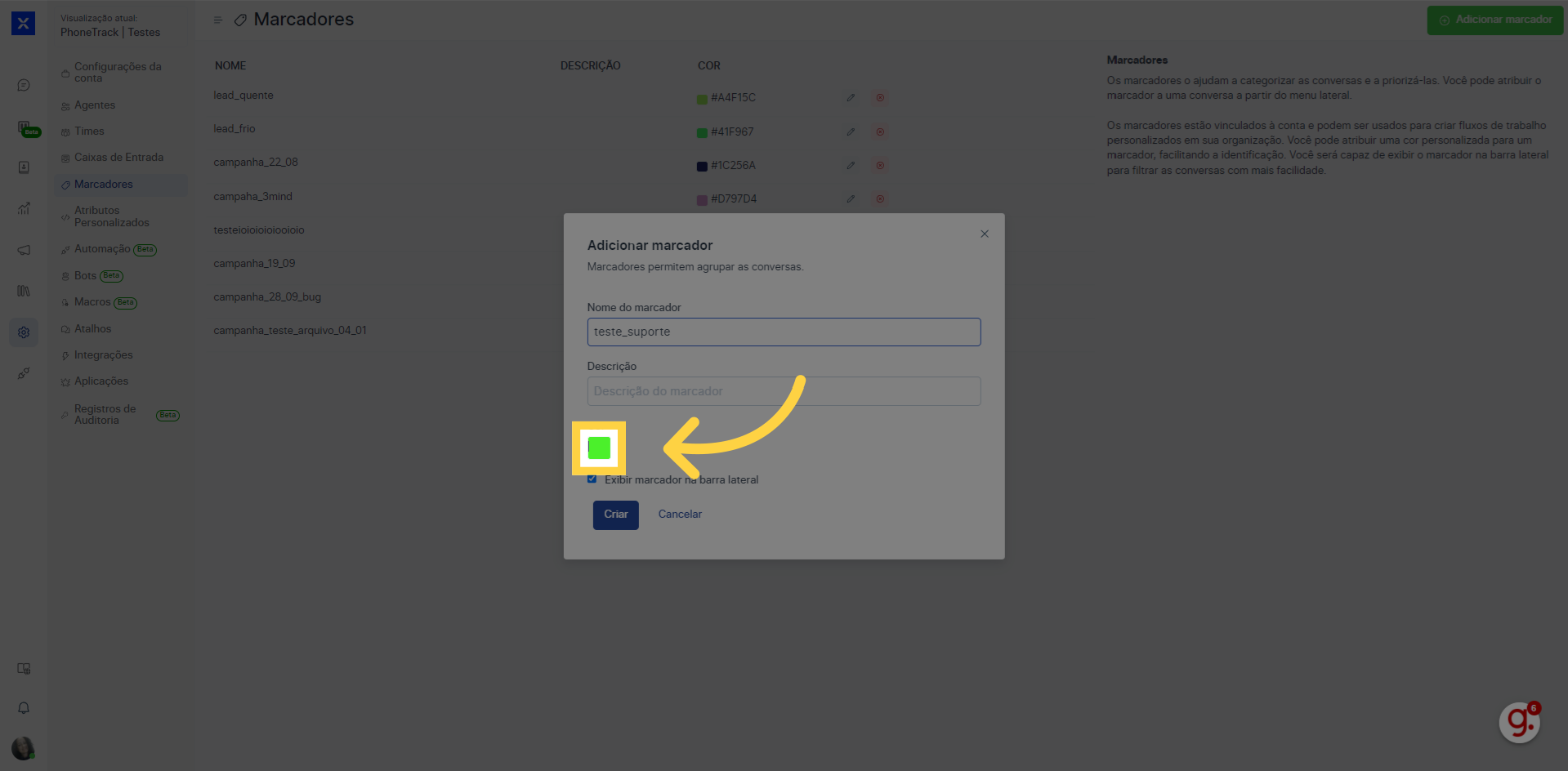1568x771 pixels.
Task: Click the lead_quente label name
Action: pos(243,96)
